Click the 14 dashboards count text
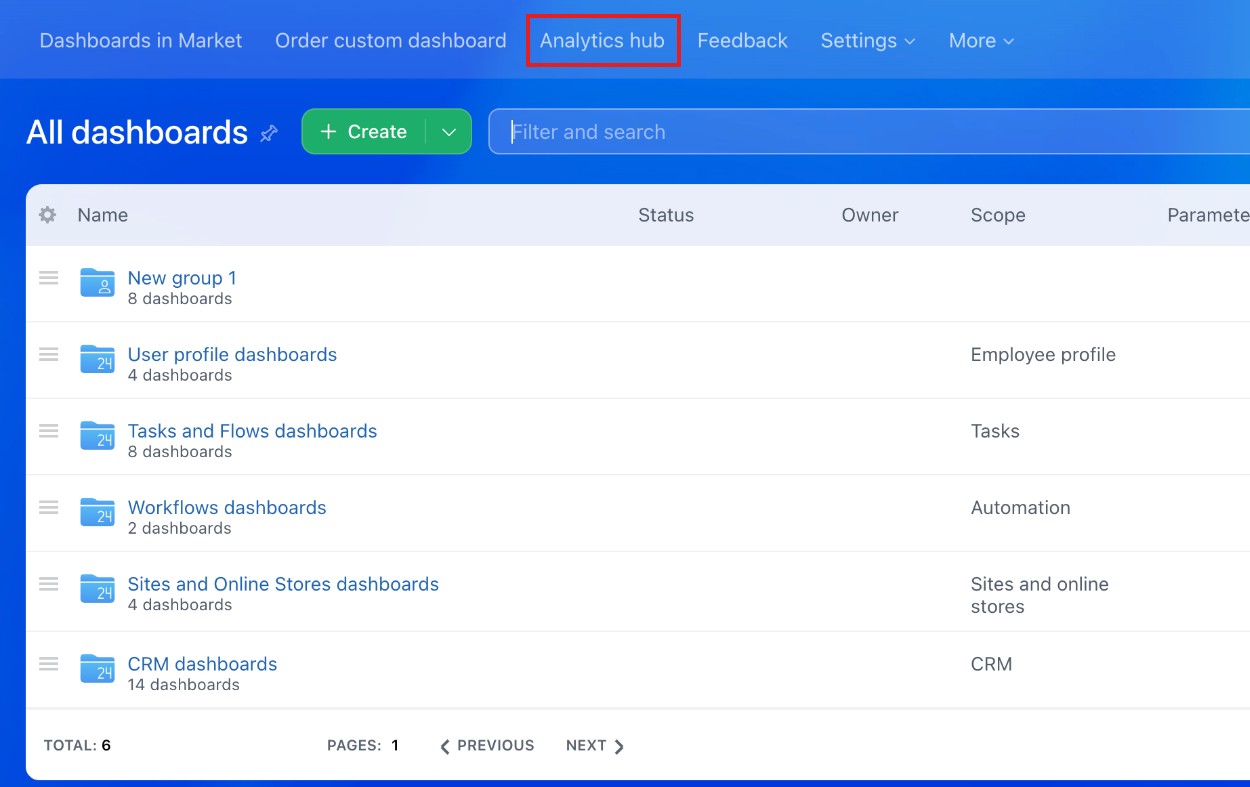The image size is (1250, 787). click(184, 685)
